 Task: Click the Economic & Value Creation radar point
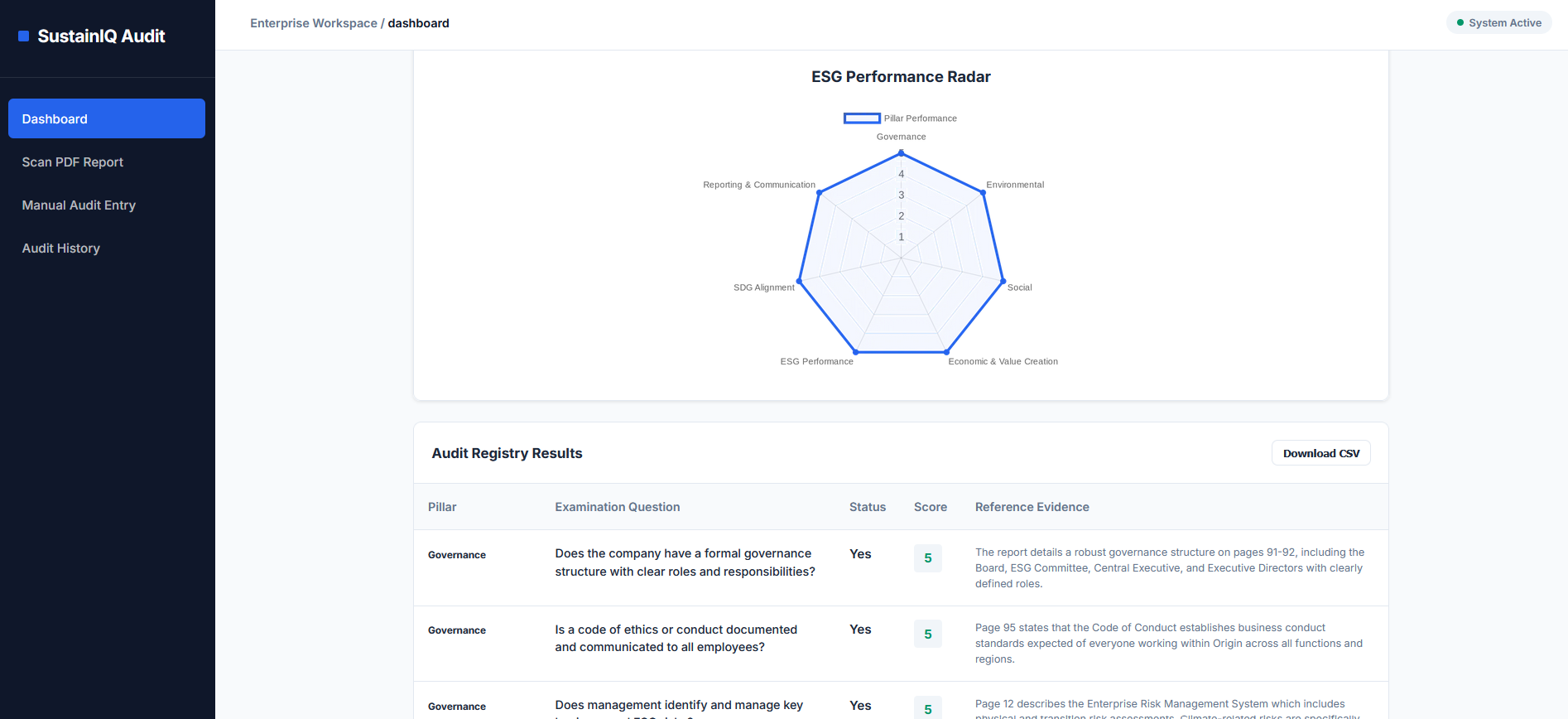[x=946, y=352]
